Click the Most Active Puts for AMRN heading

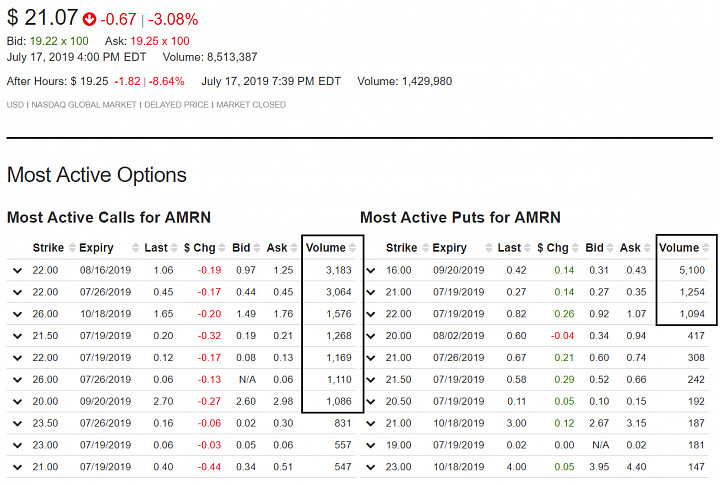[461, 217]
